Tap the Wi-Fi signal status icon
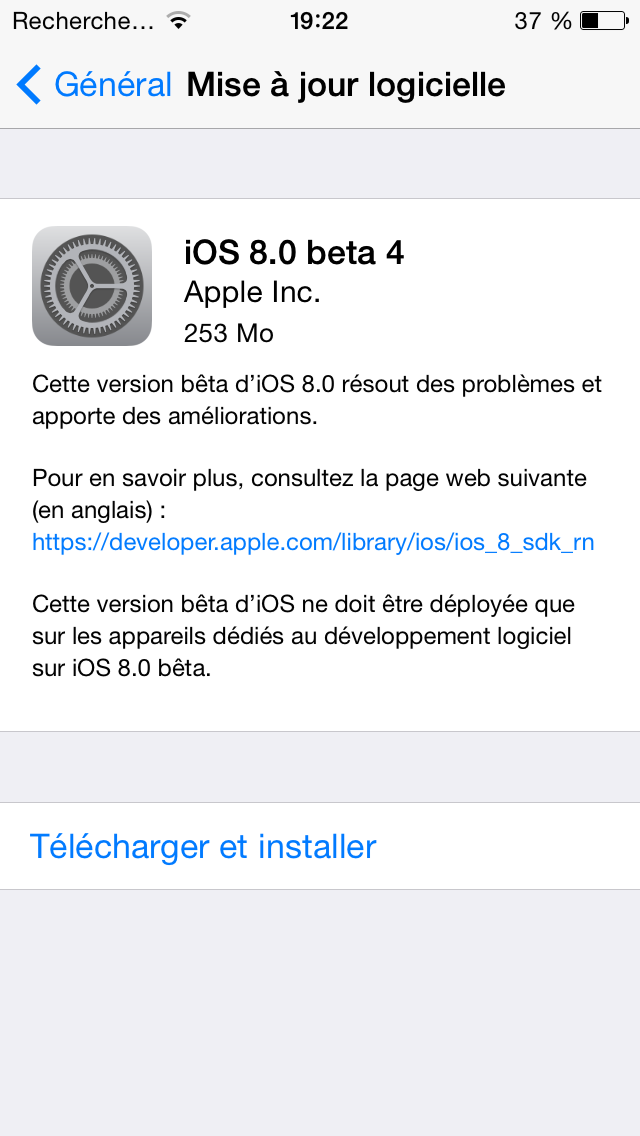 point(178,20)
